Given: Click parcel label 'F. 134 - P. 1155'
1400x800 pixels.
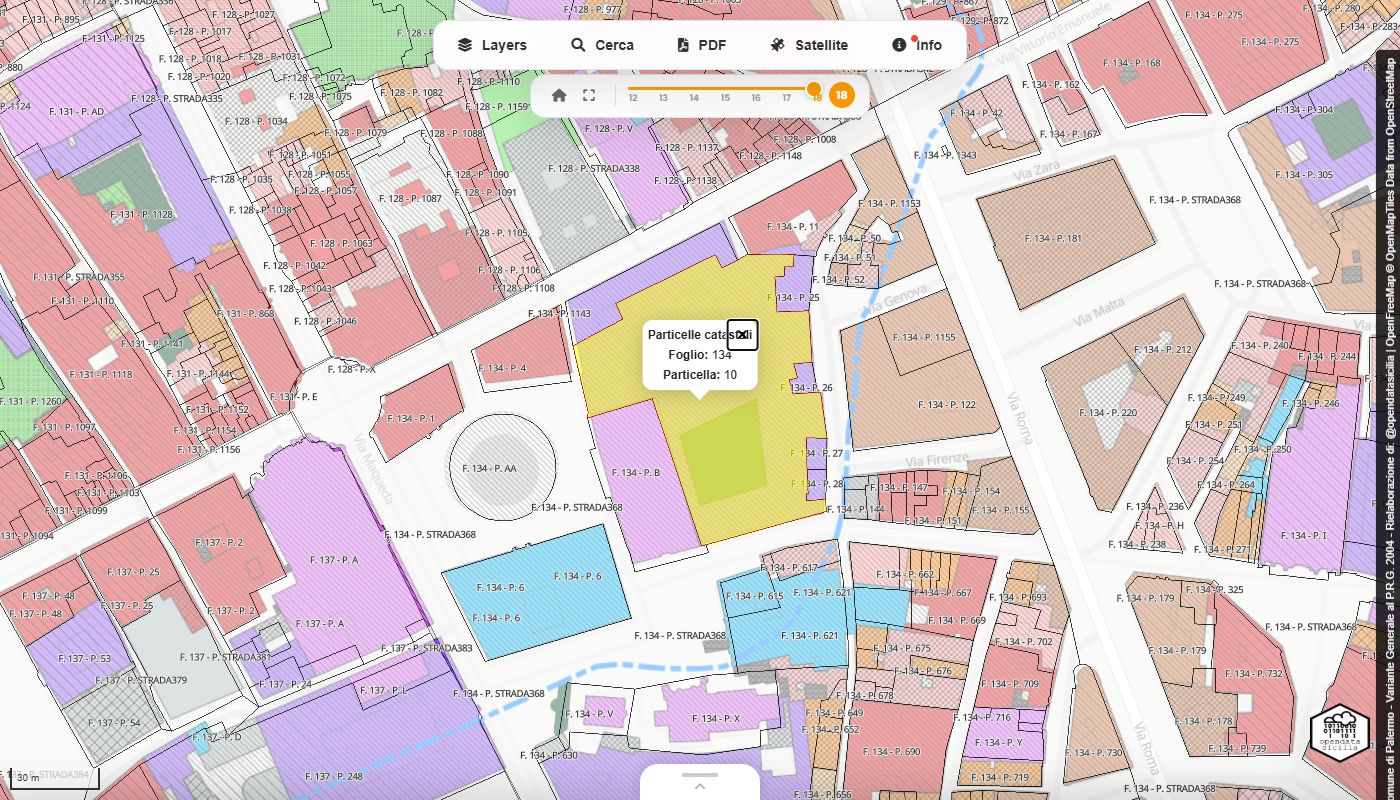Looking at the screenshot, I should coord(924,338).
